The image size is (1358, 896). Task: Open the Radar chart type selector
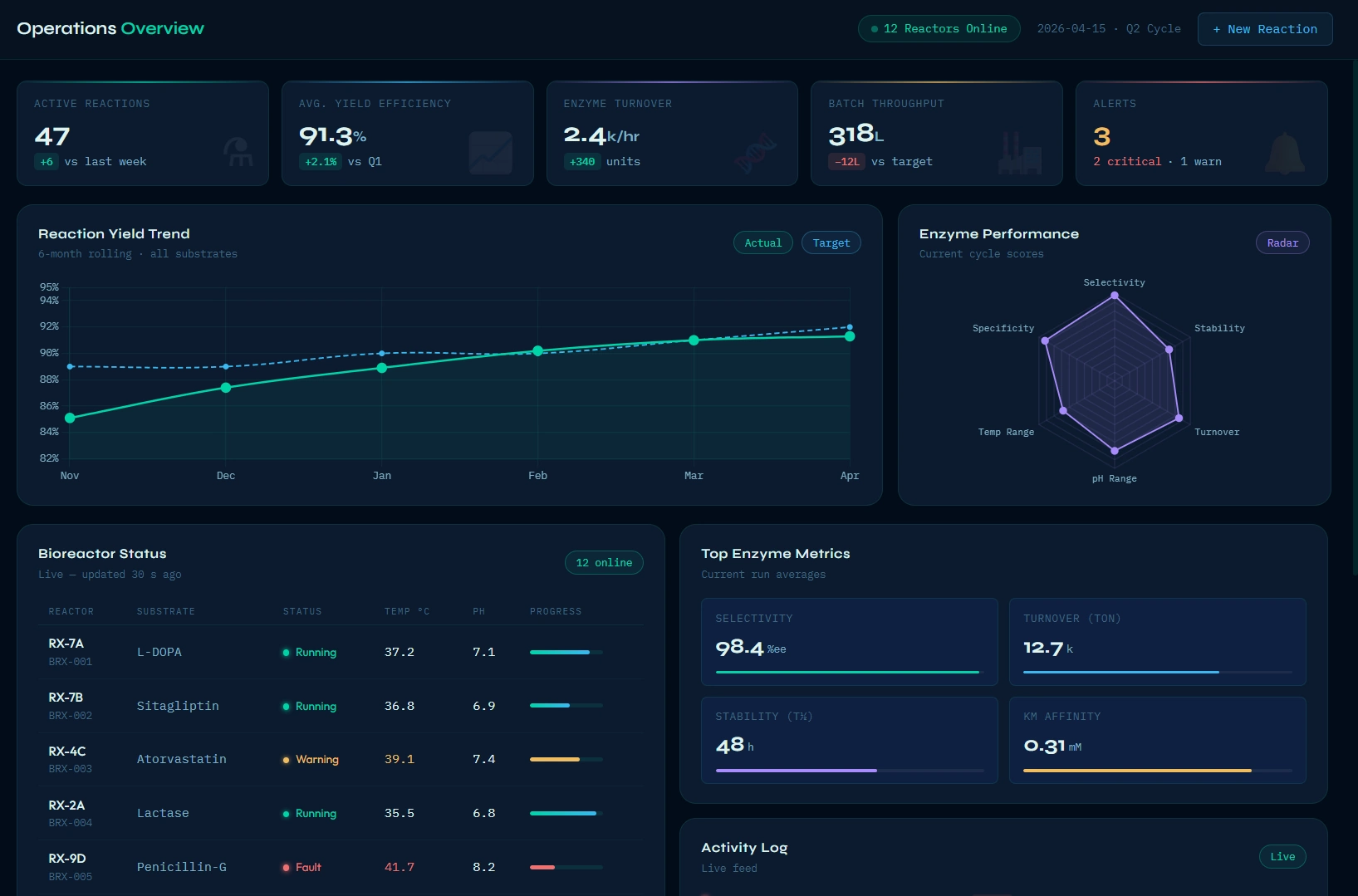[x=1282, y=242]
